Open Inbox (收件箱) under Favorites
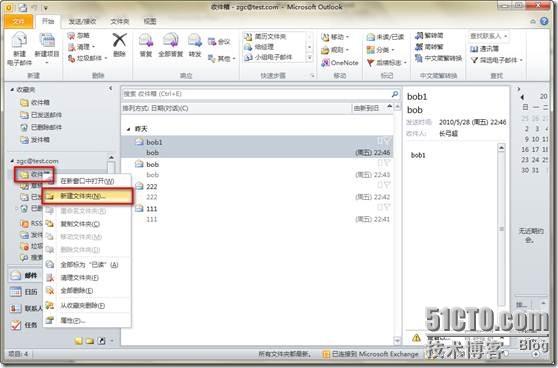 pyautogui.click(x=35, y=103)
